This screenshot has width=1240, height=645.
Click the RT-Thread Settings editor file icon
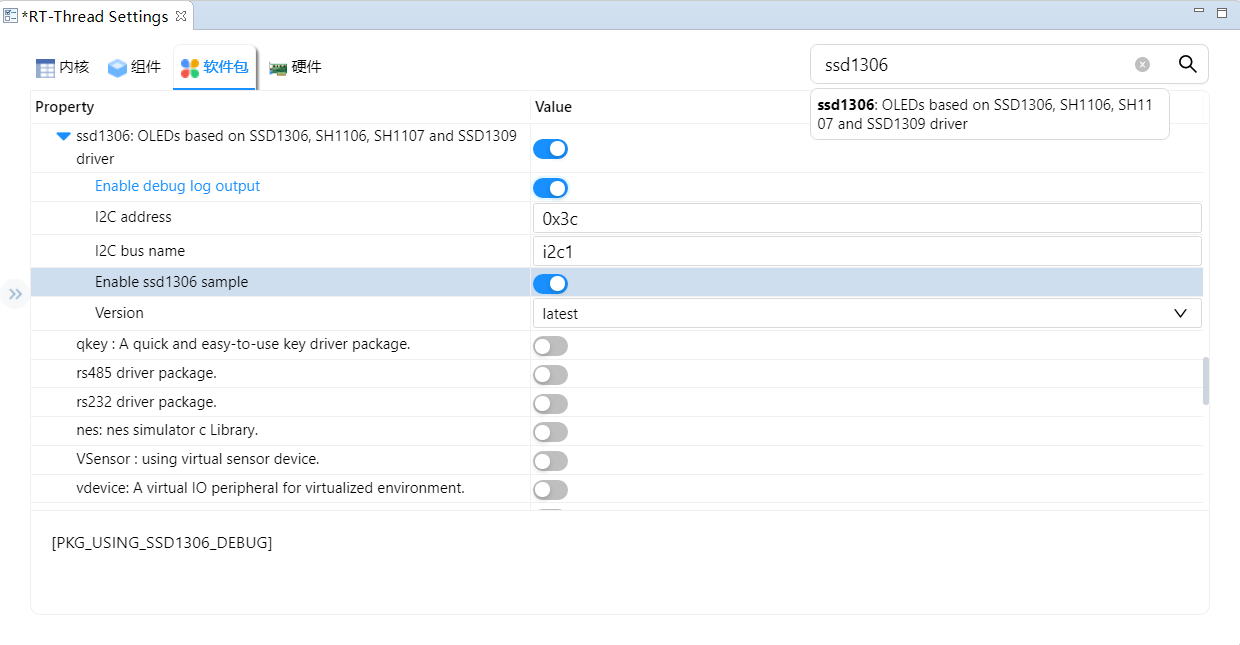[10, 16]
